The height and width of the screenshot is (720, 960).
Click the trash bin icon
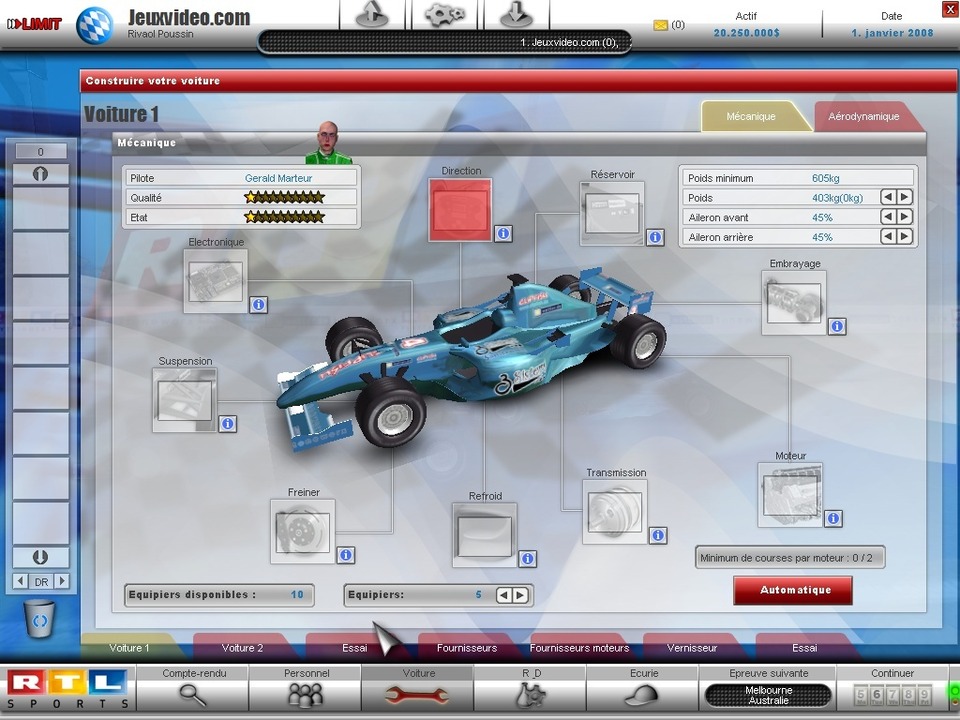[x=40, y=621]
